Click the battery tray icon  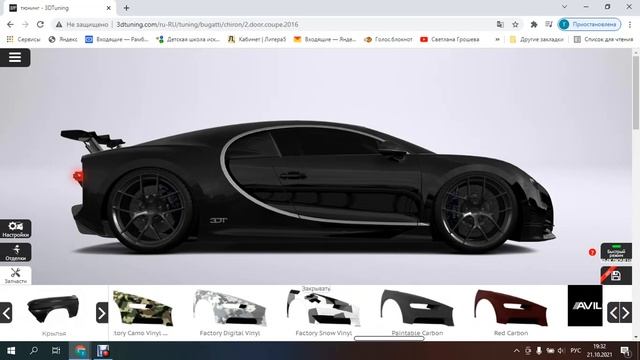coord(550,351)
